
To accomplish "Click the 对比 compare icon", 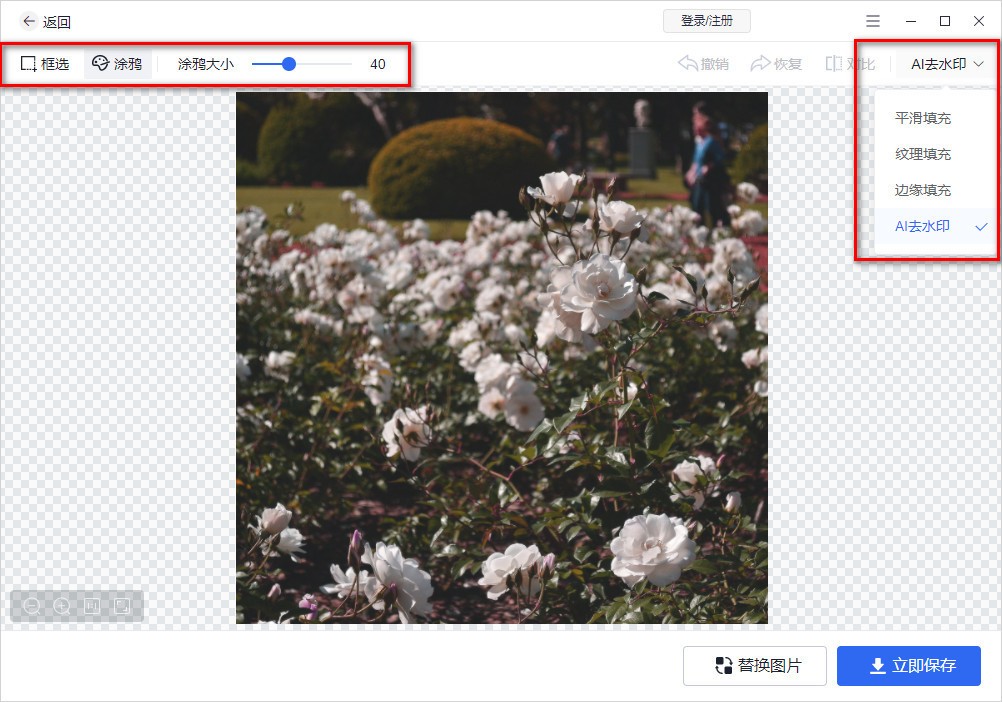I will (x=852, y=63).
